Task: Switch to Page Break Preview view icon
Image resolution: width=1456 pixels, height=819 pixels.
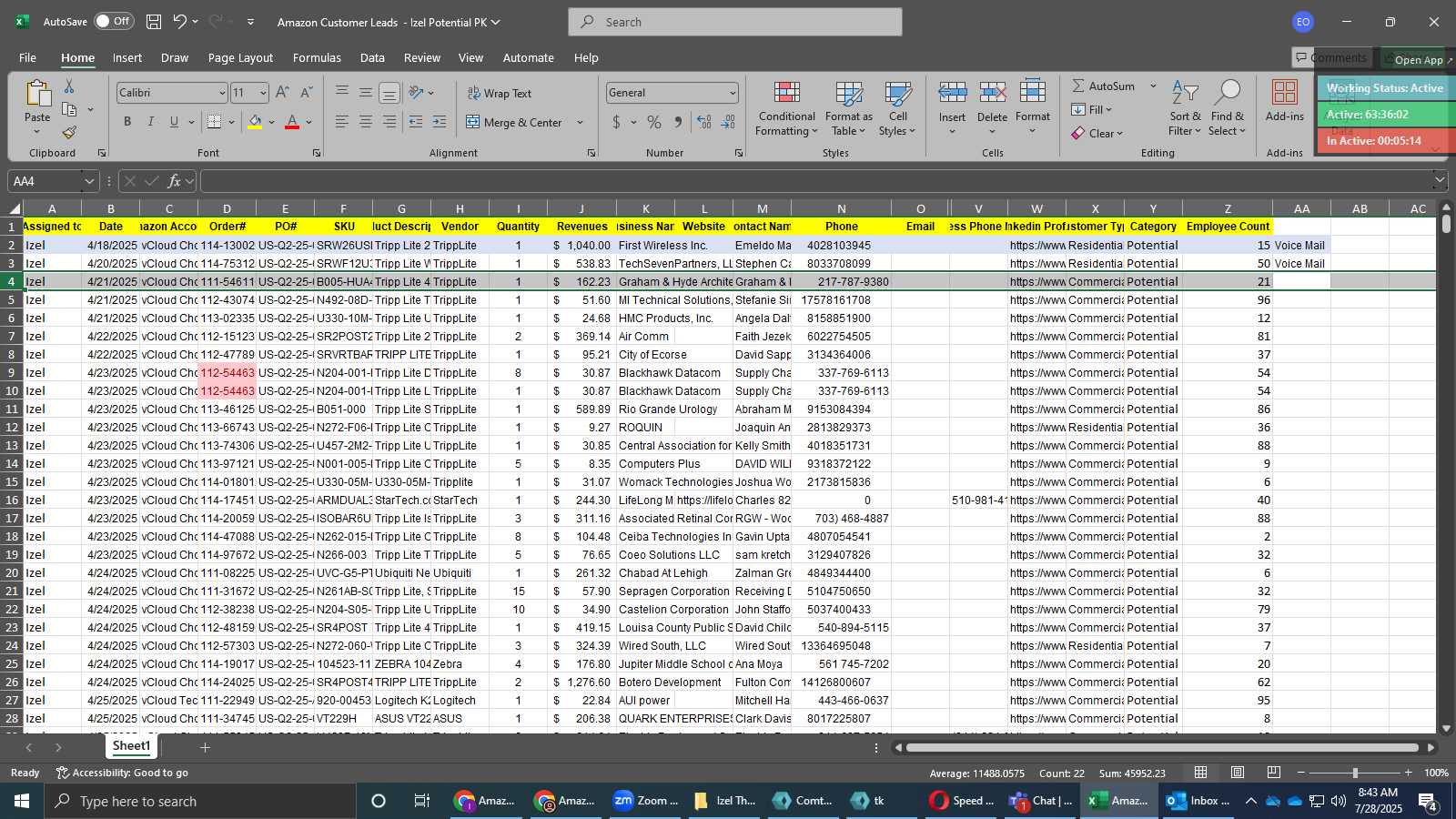Action: pyautogui.click(x=1274, y=773)
